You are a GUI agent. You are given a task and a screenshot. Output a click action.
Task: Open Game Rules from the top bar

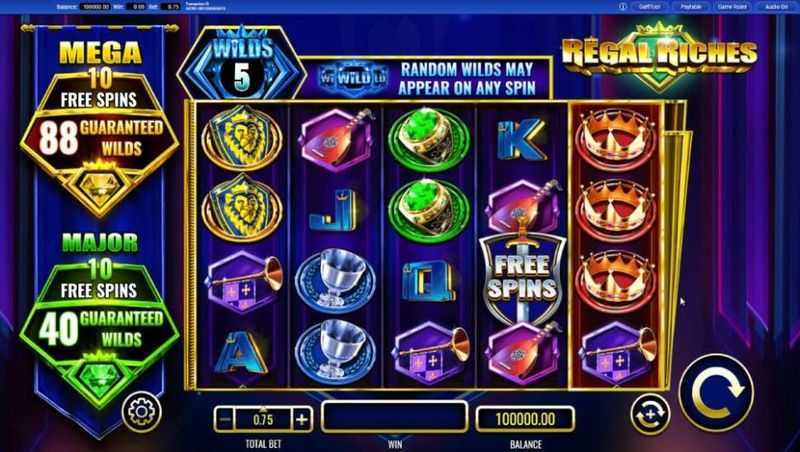[732, 7]
